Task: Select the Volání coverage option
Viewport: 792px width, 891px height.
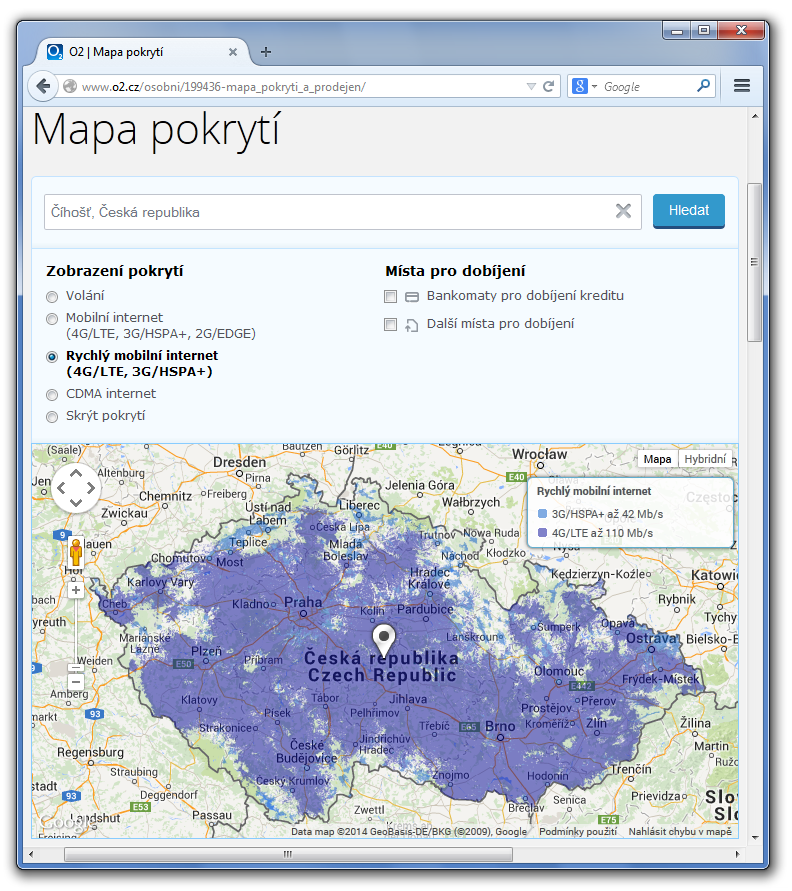Action: click(52, 297)
